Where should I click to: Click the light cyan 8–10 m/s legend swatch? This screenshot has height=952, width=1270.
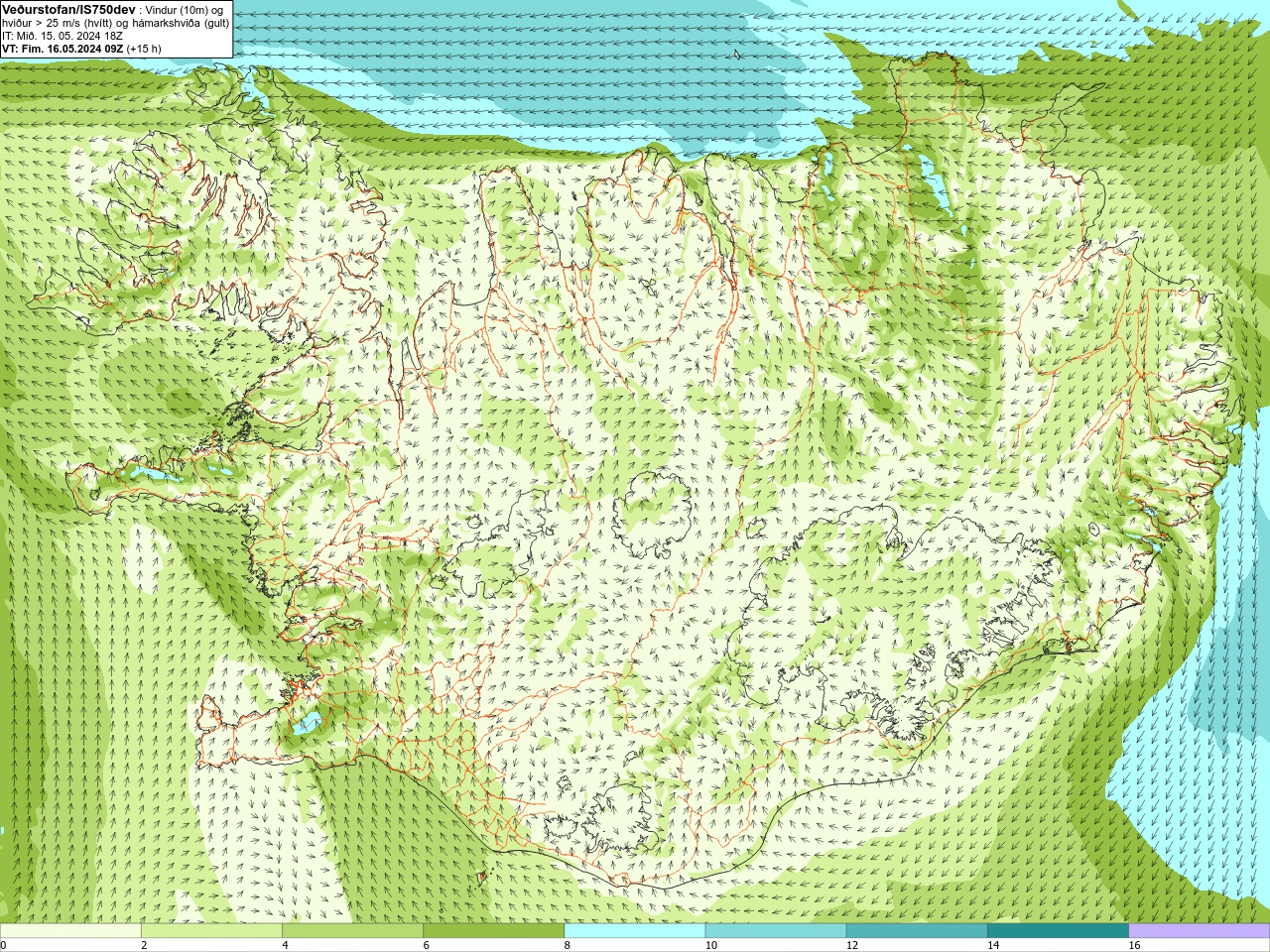[635, 931]
